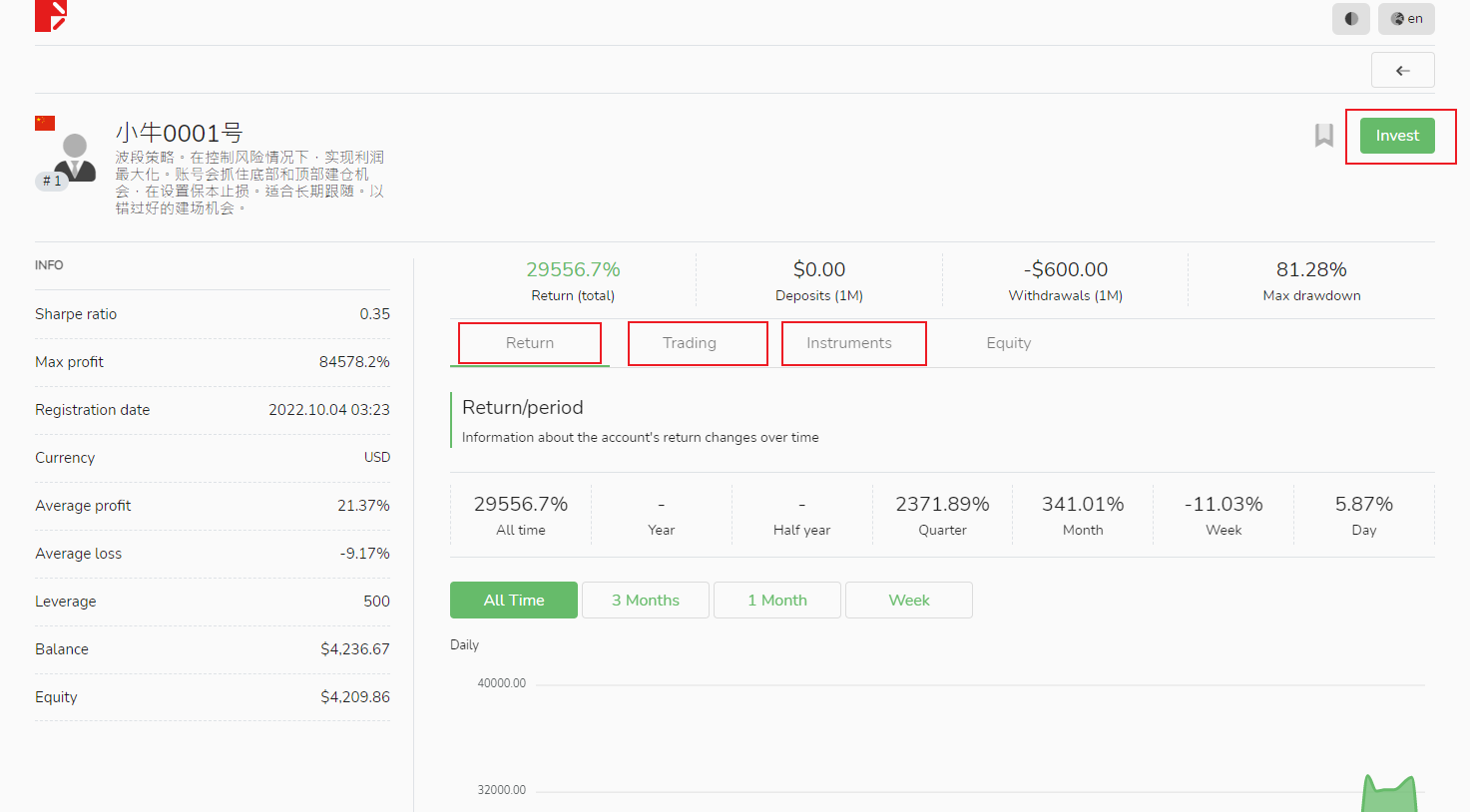Open the Instruments tab
This screenshot has width=1470, height=812.
click(848, 343)
